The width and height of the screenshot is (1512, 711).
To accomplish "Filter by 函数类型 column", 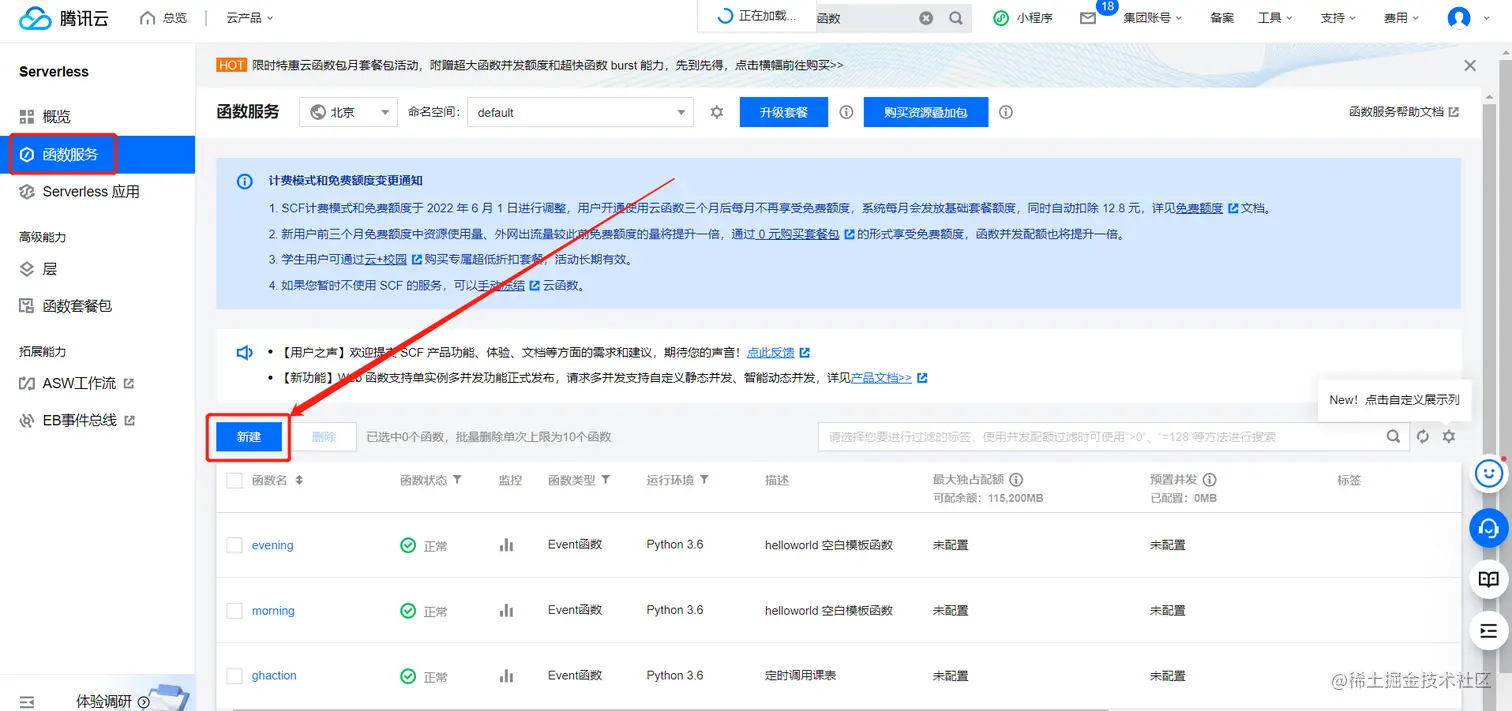I will click(605, 480).
